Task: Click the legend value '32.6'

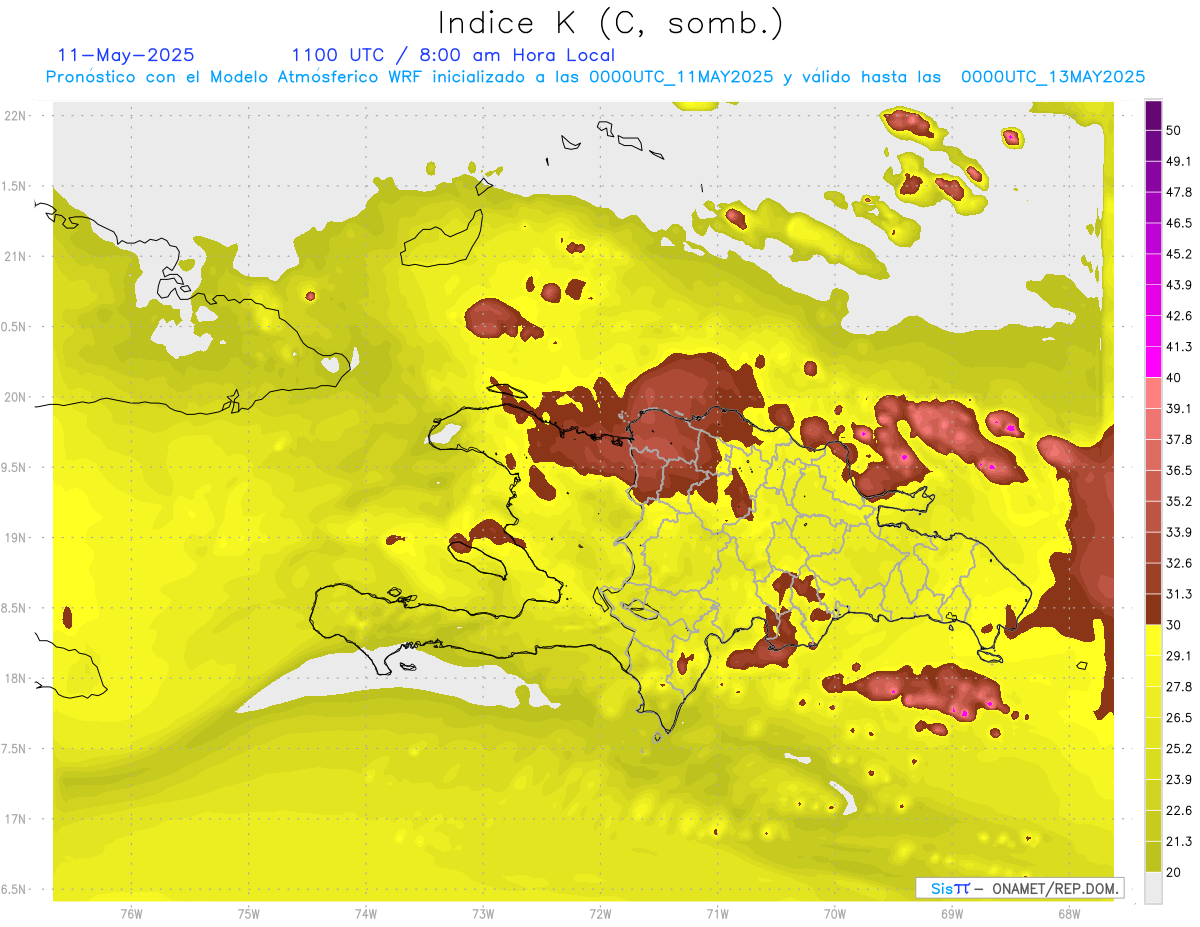Action: (1178, 563)
